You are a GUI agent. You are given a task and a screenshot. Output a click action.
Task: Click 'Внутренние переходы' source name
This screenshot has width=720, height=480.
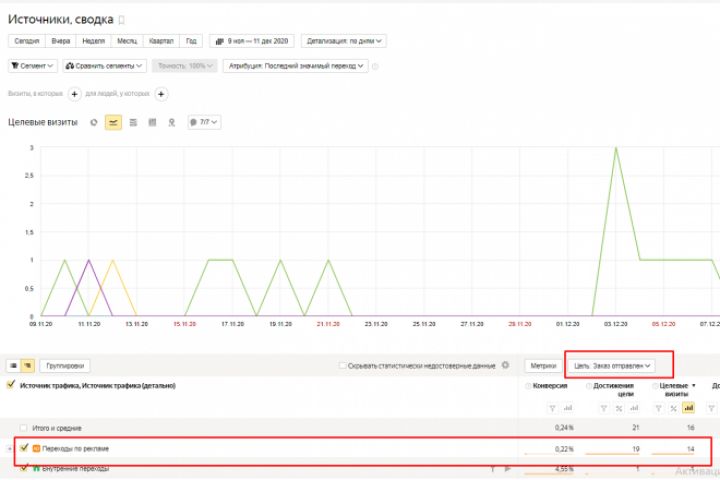75,469
